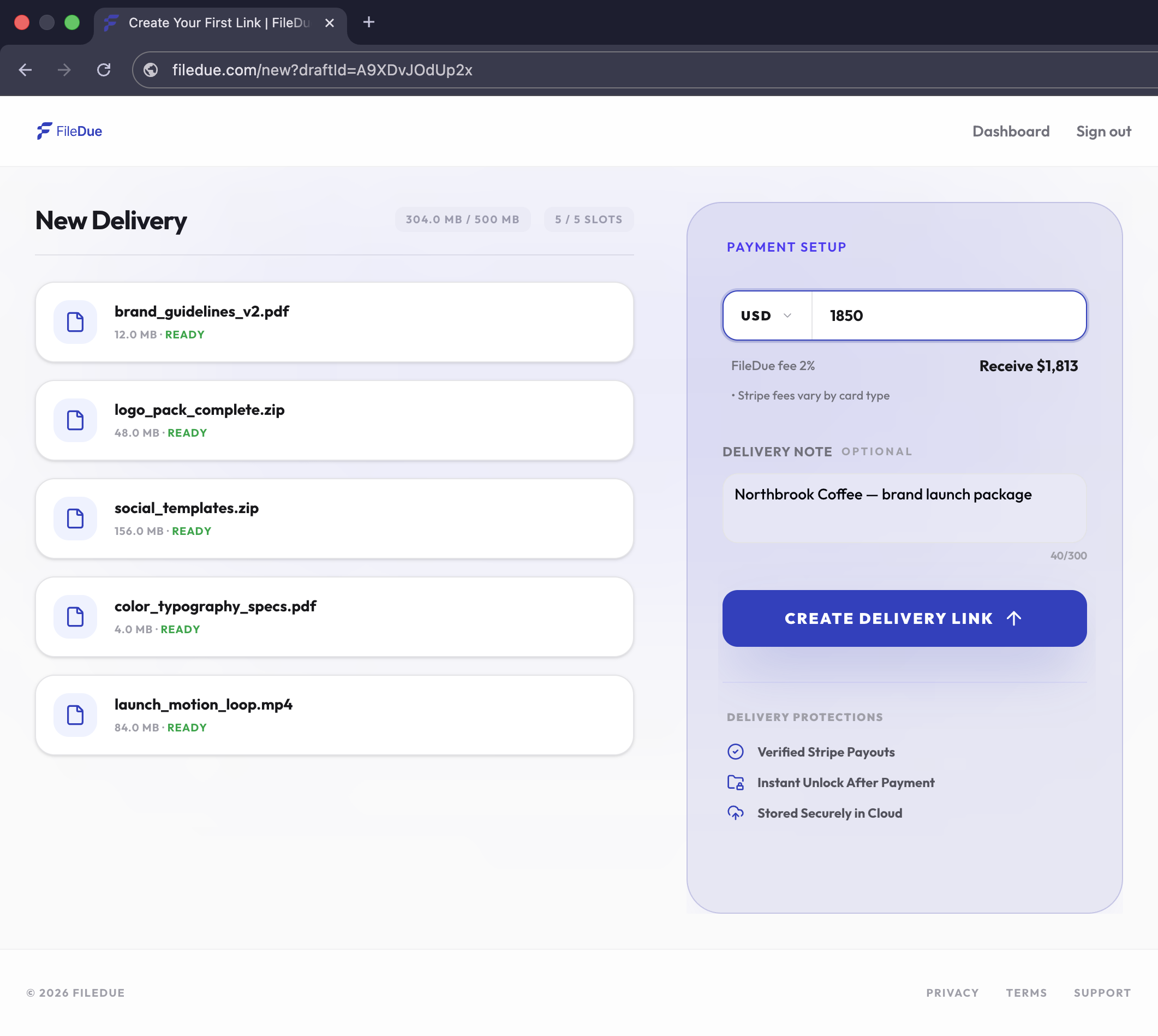Select the Create Your First Link tab

click(x=220, y=23)
